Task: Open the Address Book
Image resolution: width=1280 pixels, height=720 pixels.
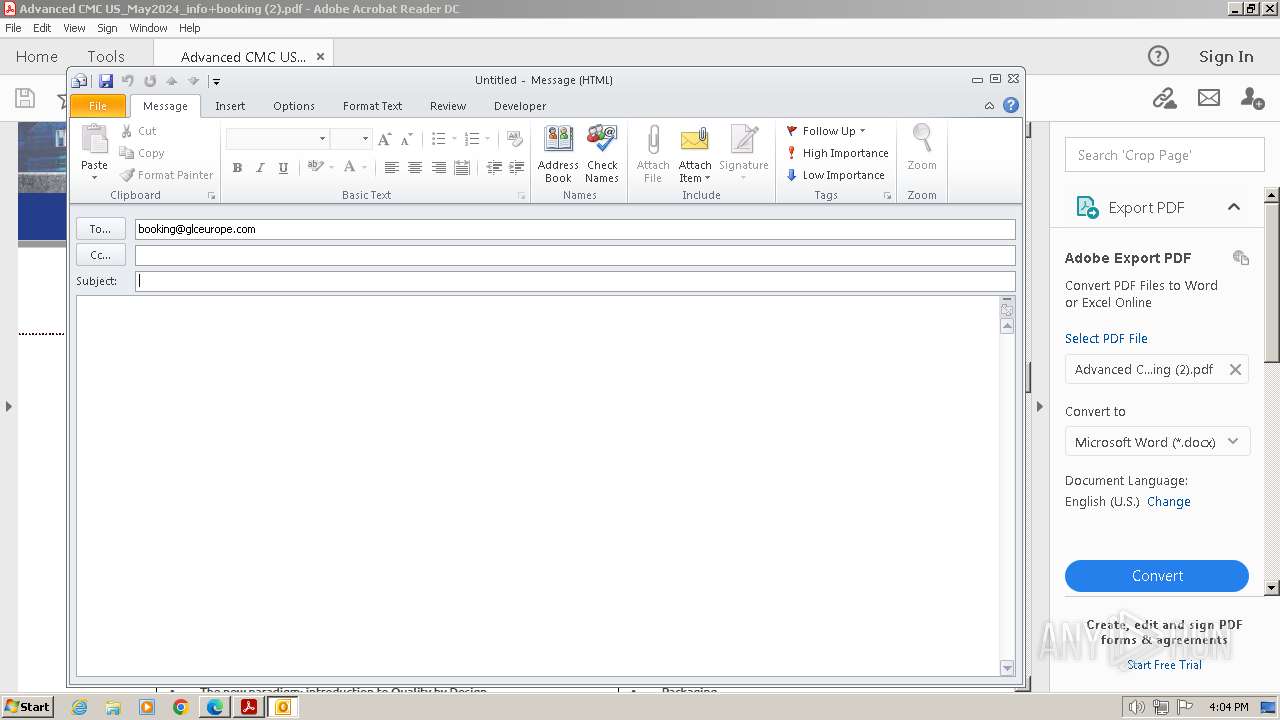Action: [x=558, y=154]
